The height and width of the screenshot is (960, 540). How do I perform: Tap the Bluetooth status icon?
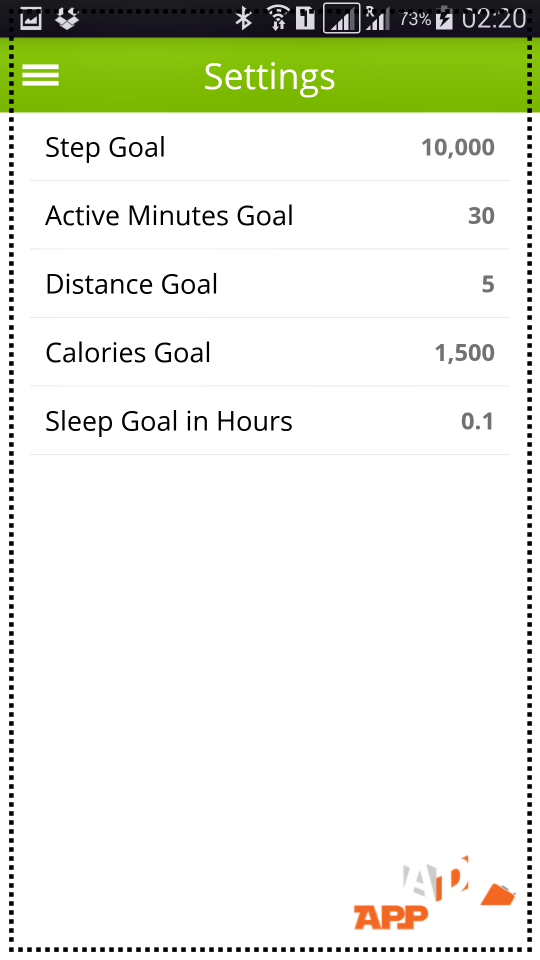click(x=244, y=18)
